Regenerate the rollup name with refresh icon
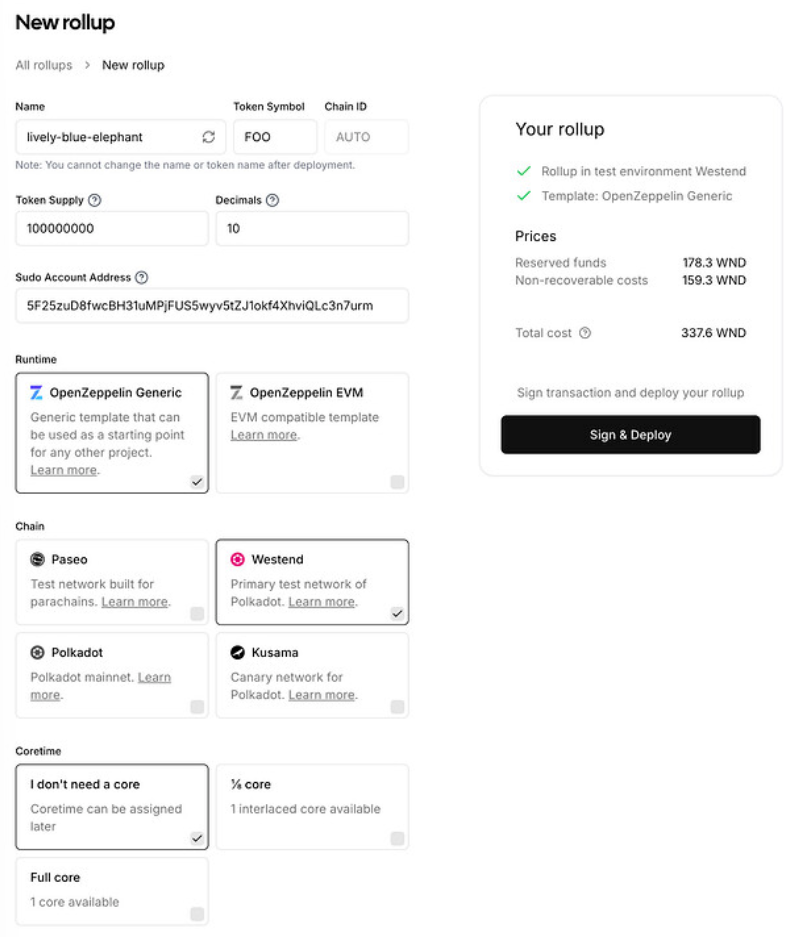 point(208,137)
